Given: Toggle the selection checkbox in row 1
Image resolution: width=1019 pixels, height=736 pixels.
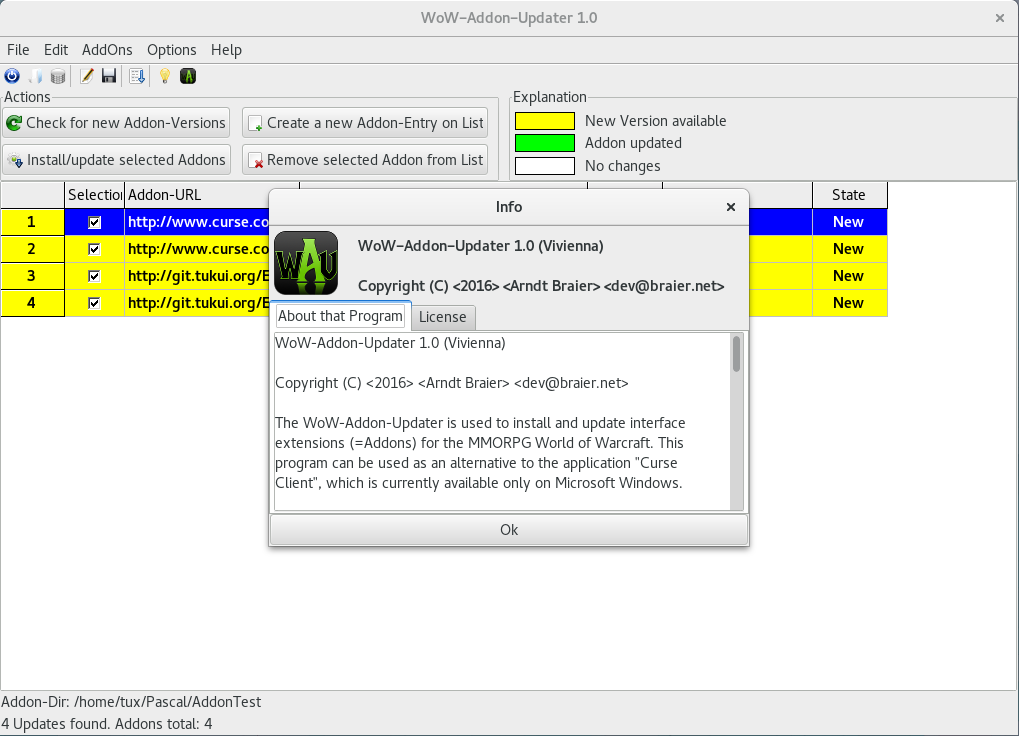Looking at the screenshot, I should pos(94,222).
